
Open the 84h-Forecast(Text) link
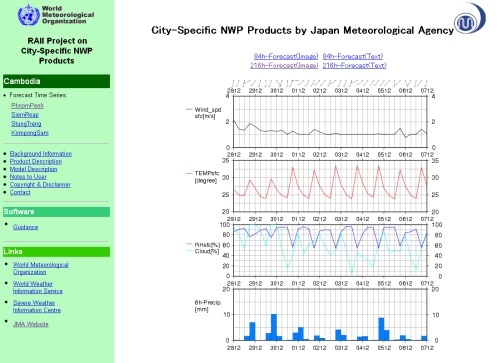(353, 56)
